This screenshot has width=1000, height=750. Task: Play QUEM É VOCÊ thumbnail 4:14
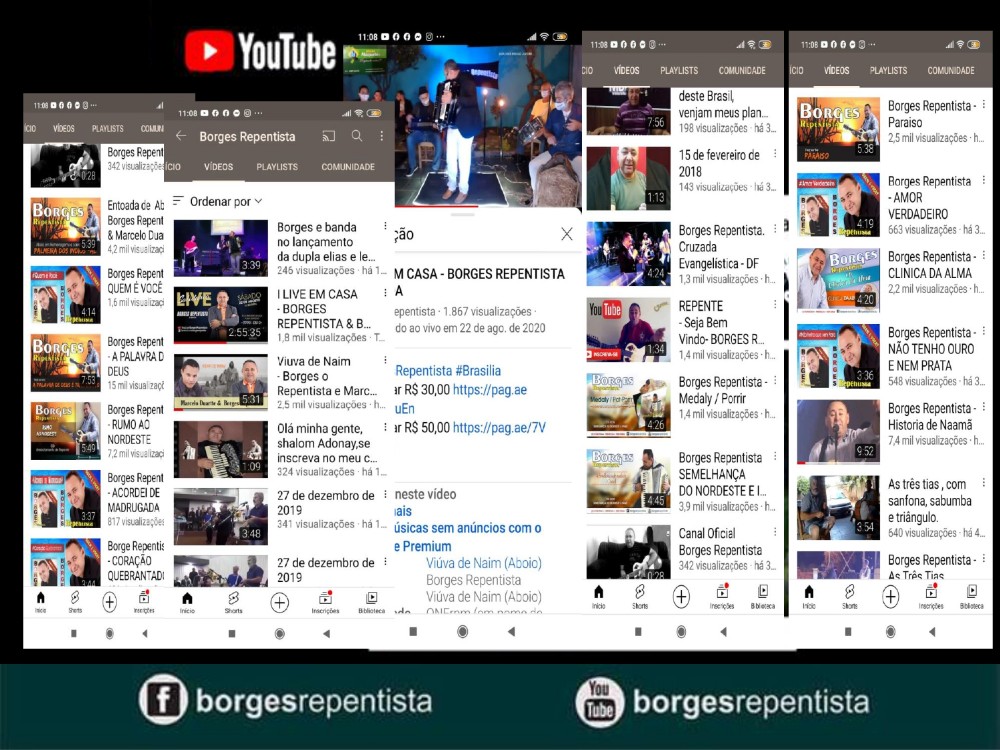(65, 295)
